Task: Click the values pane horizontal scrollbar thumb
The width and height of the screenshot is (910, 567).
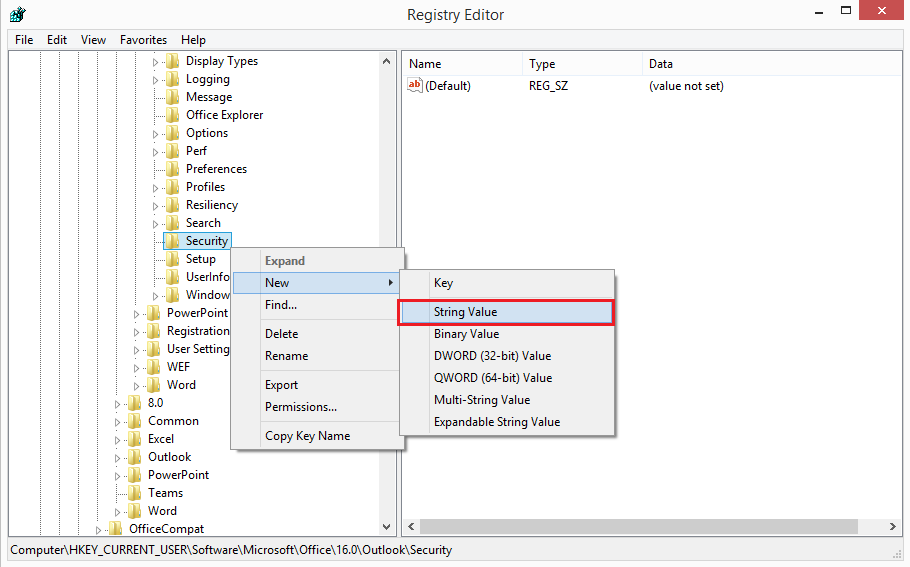Action: pos(639,526)
